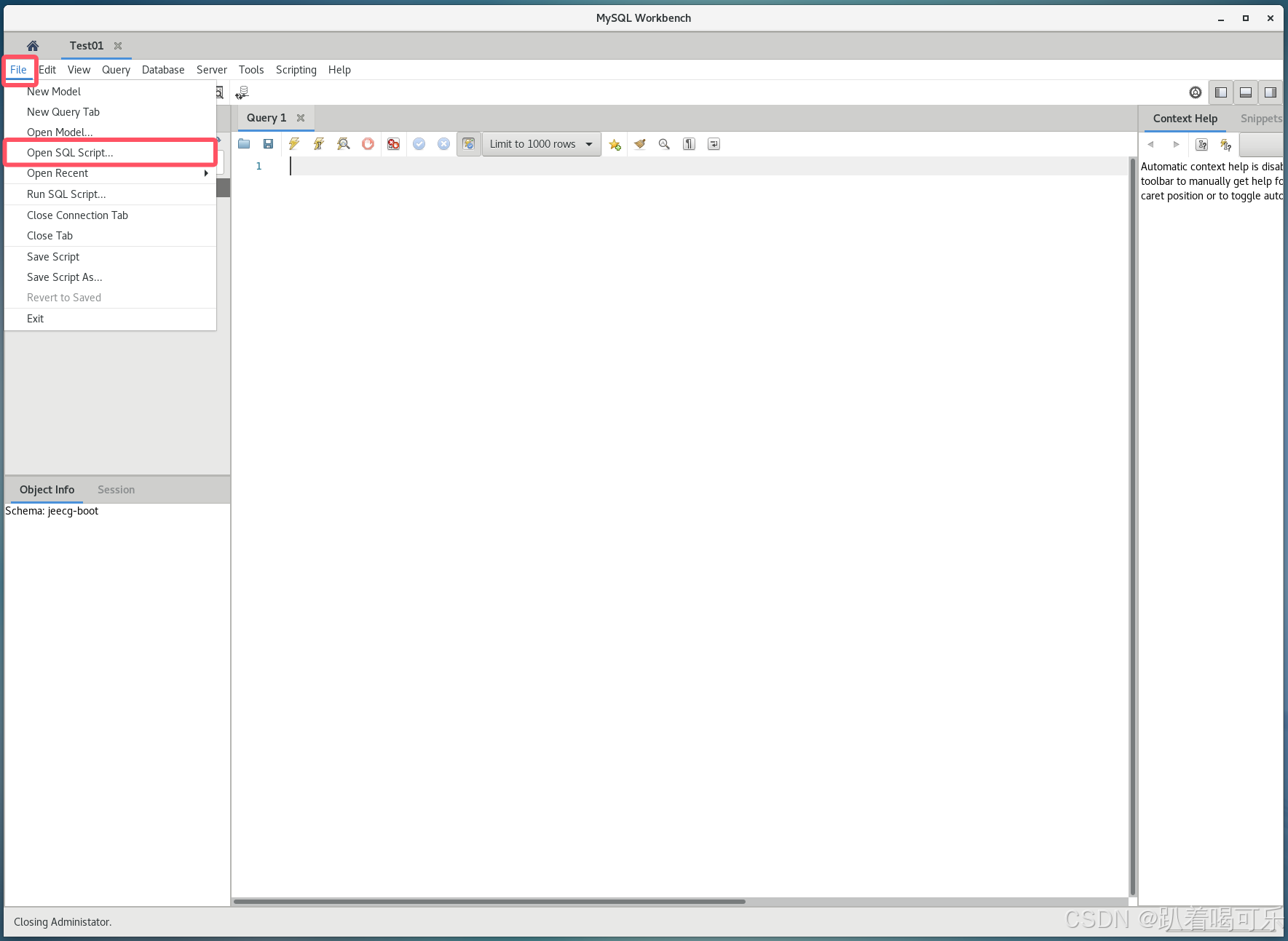1288x941 pixels.
Task: Commit the current transaction
Action: coord(419,144)
